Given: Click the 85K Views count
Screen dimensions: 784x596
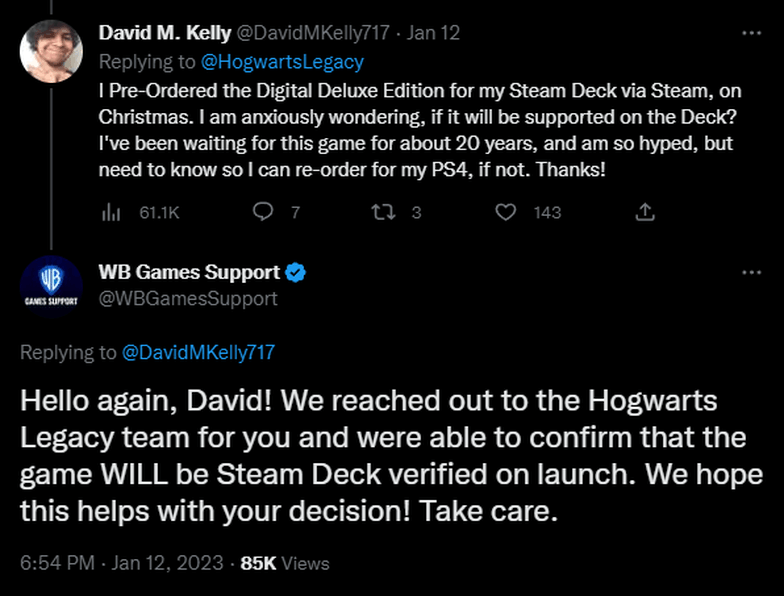Looking at the screenshot, I should pyautogui.click(x=284, y=563).
